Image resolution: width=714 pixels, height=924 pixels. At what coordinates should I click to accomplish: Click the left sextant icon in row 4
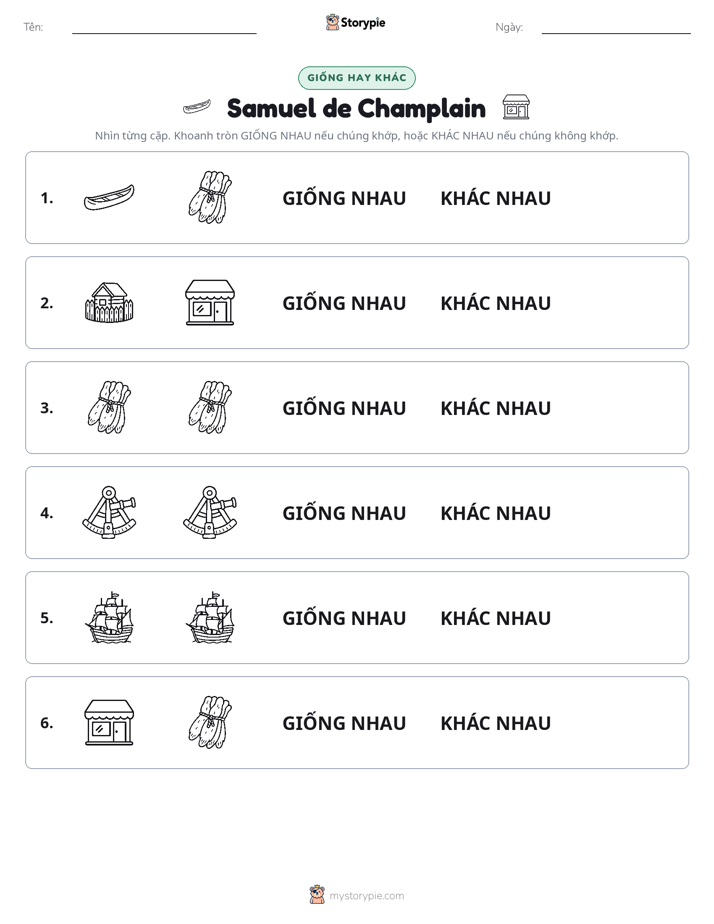click(109, 513)
